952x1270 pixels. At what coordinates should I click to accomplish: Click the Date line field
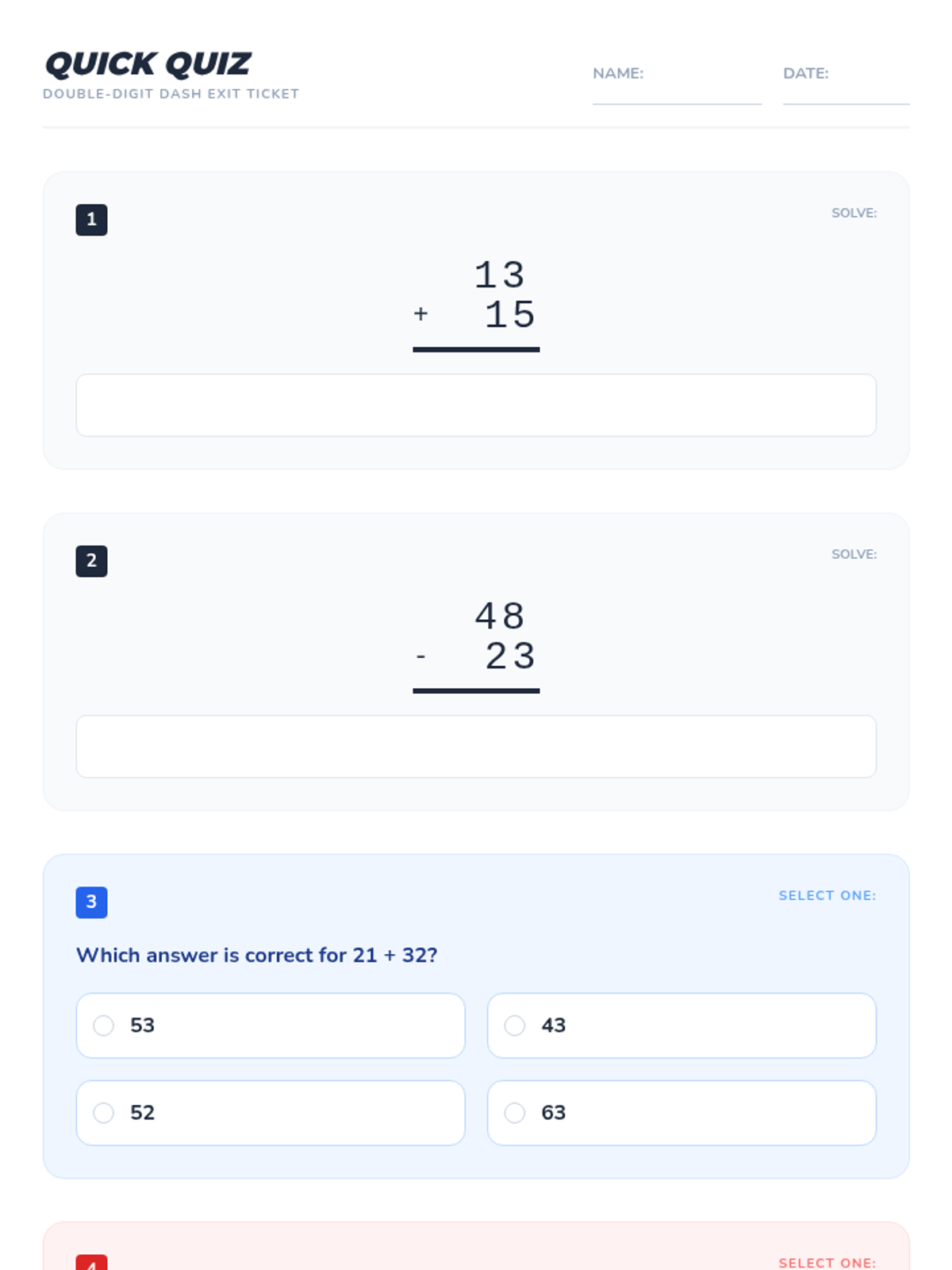[846, 87]
